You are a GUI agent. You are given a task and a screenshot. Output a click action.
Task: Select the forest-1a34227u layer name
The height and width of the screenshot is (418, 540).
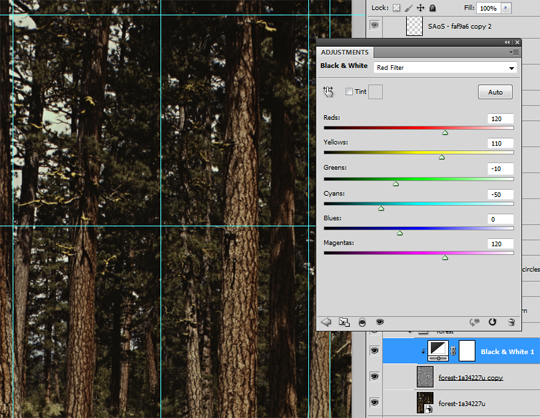tap(462, 404)
